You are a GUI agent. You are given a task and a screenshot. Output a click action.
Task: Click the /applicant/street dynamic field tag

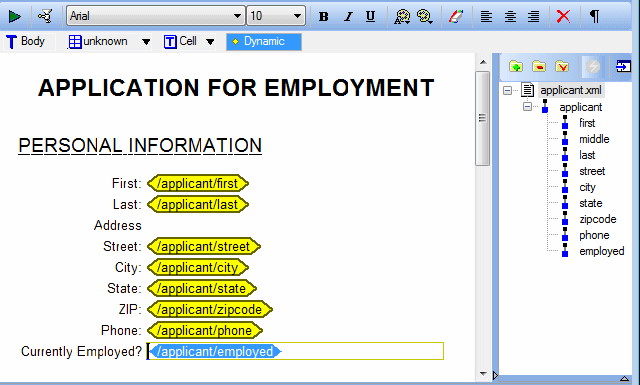coord(204,247)
